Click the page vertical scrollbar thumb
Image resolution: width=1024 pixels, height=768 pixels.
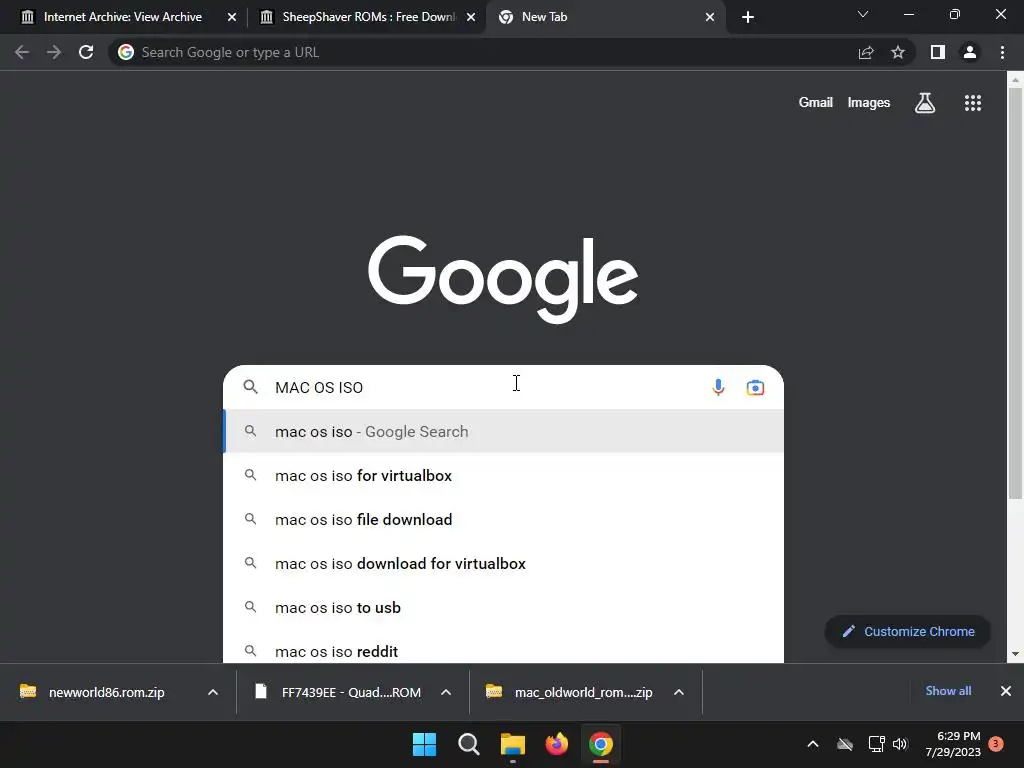pyautogui.click(x=1015, y=294)
